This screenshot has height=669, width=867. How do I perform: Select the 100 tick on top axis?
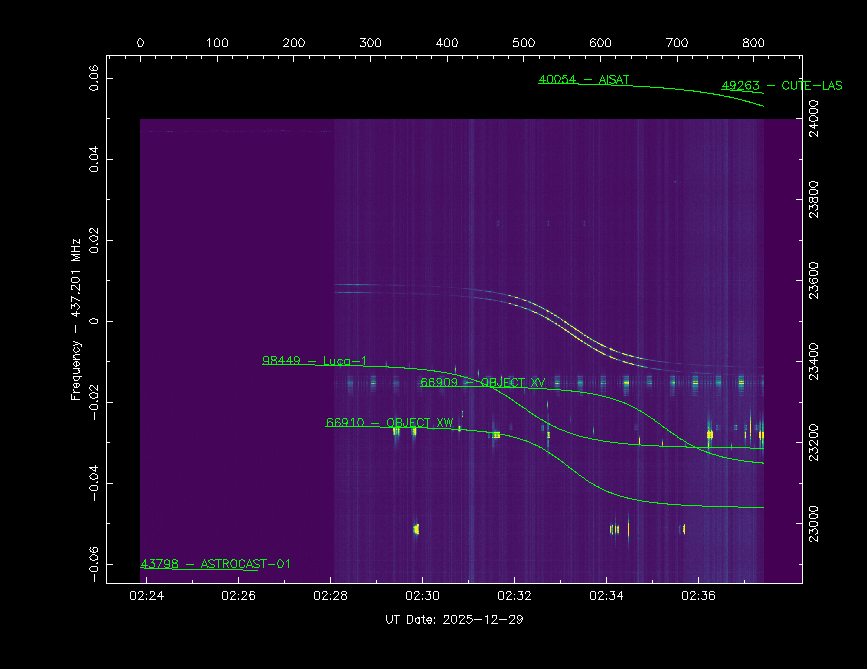217,43
